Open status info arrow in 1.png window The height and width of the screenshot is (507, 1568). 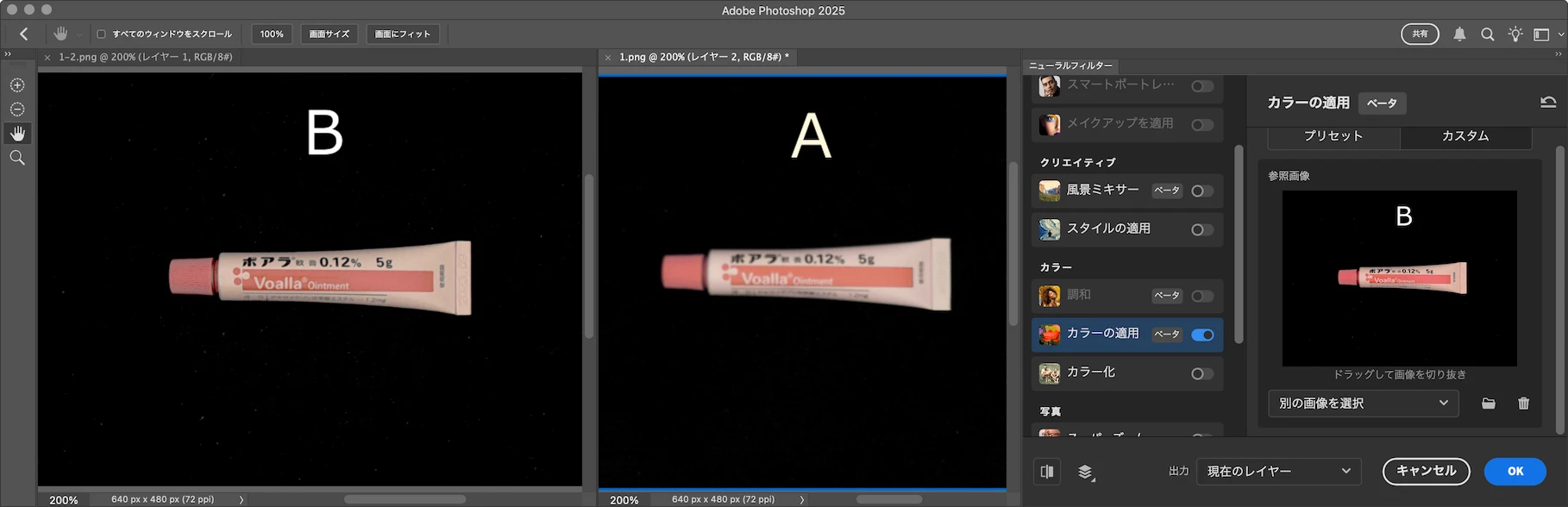click(x=802, y=499)
